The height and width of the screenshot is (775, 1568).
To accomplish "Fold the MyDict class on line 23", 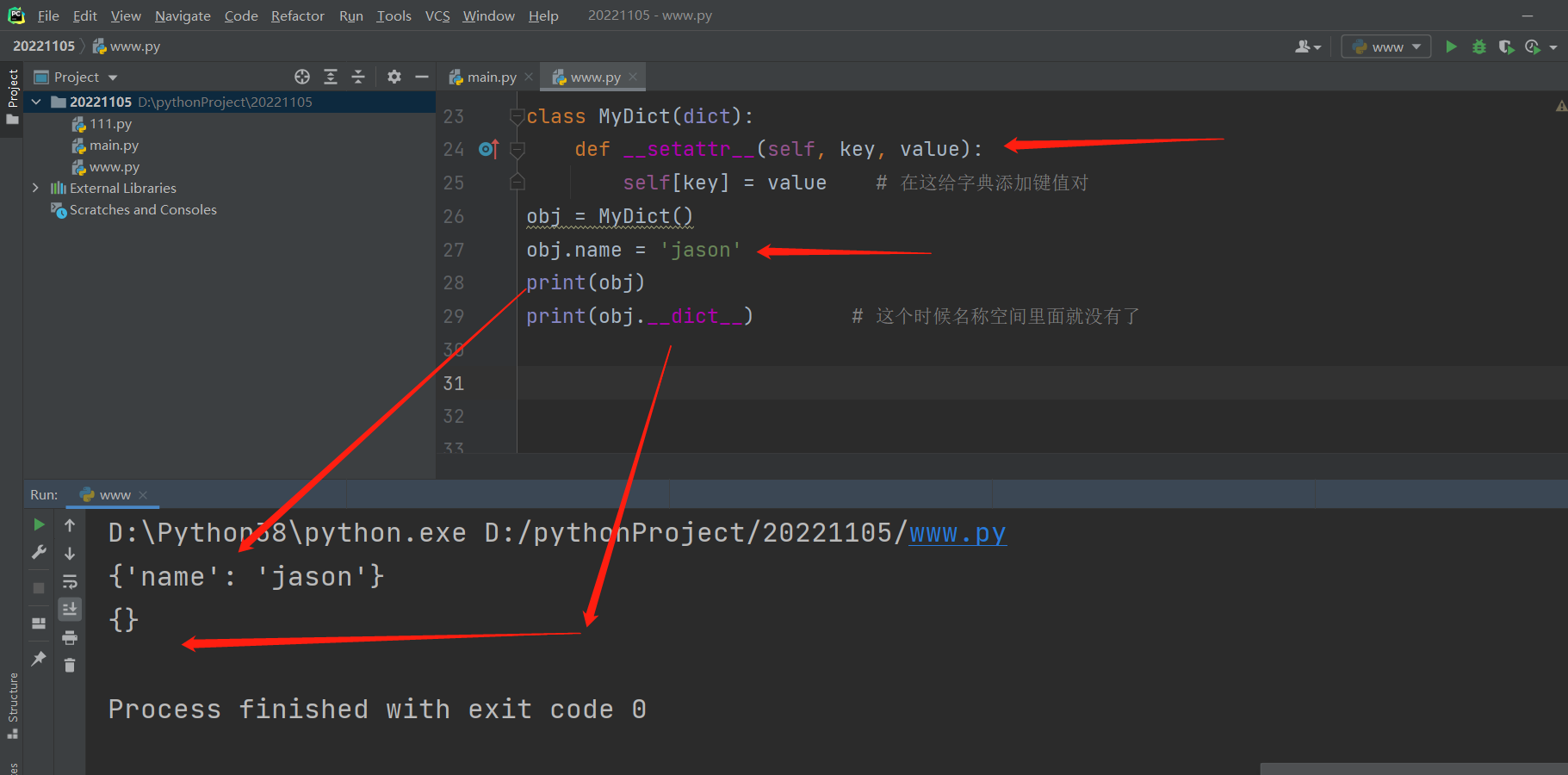I will tap(517, 116).
